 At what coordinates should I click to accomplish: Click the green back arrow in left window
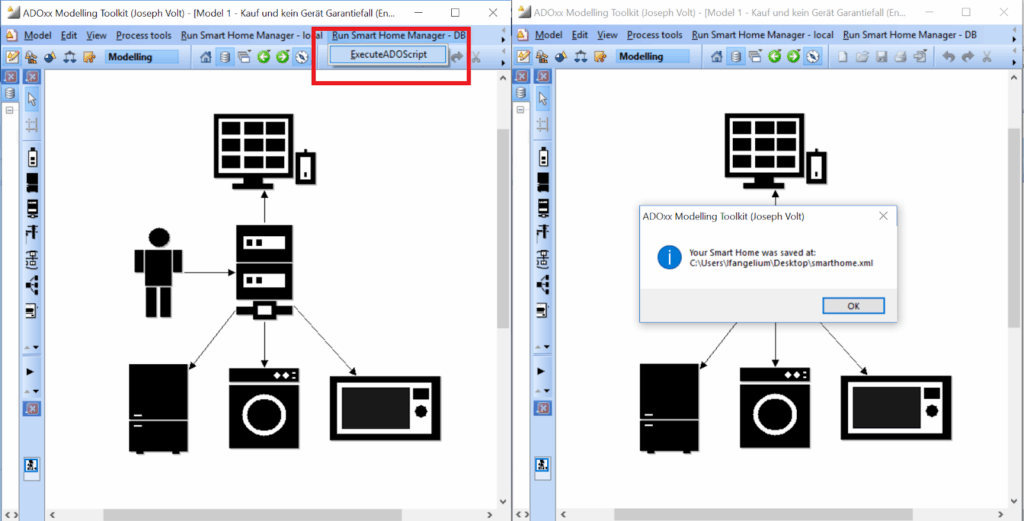(263, 57)
